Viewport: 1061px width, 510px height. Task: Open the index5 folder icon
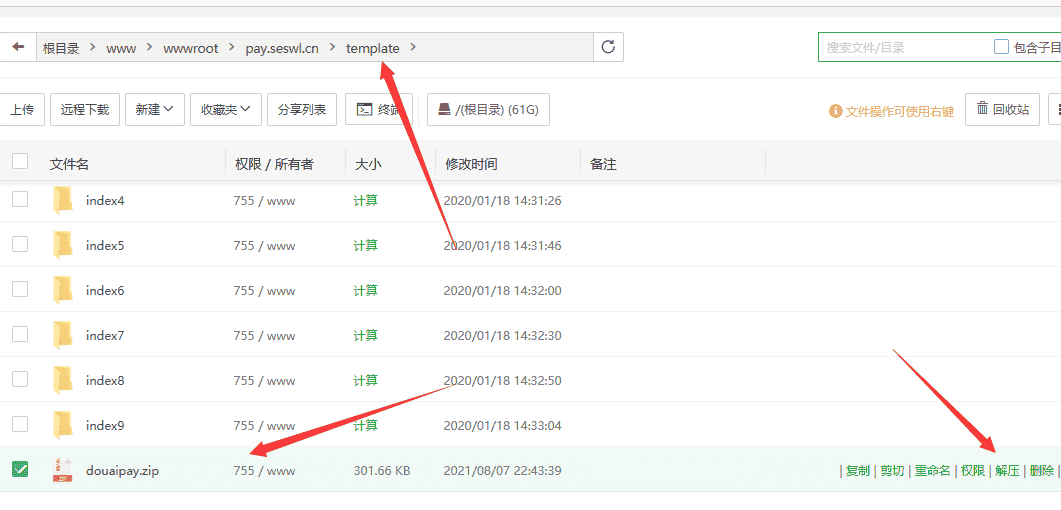tap(63, 245)
